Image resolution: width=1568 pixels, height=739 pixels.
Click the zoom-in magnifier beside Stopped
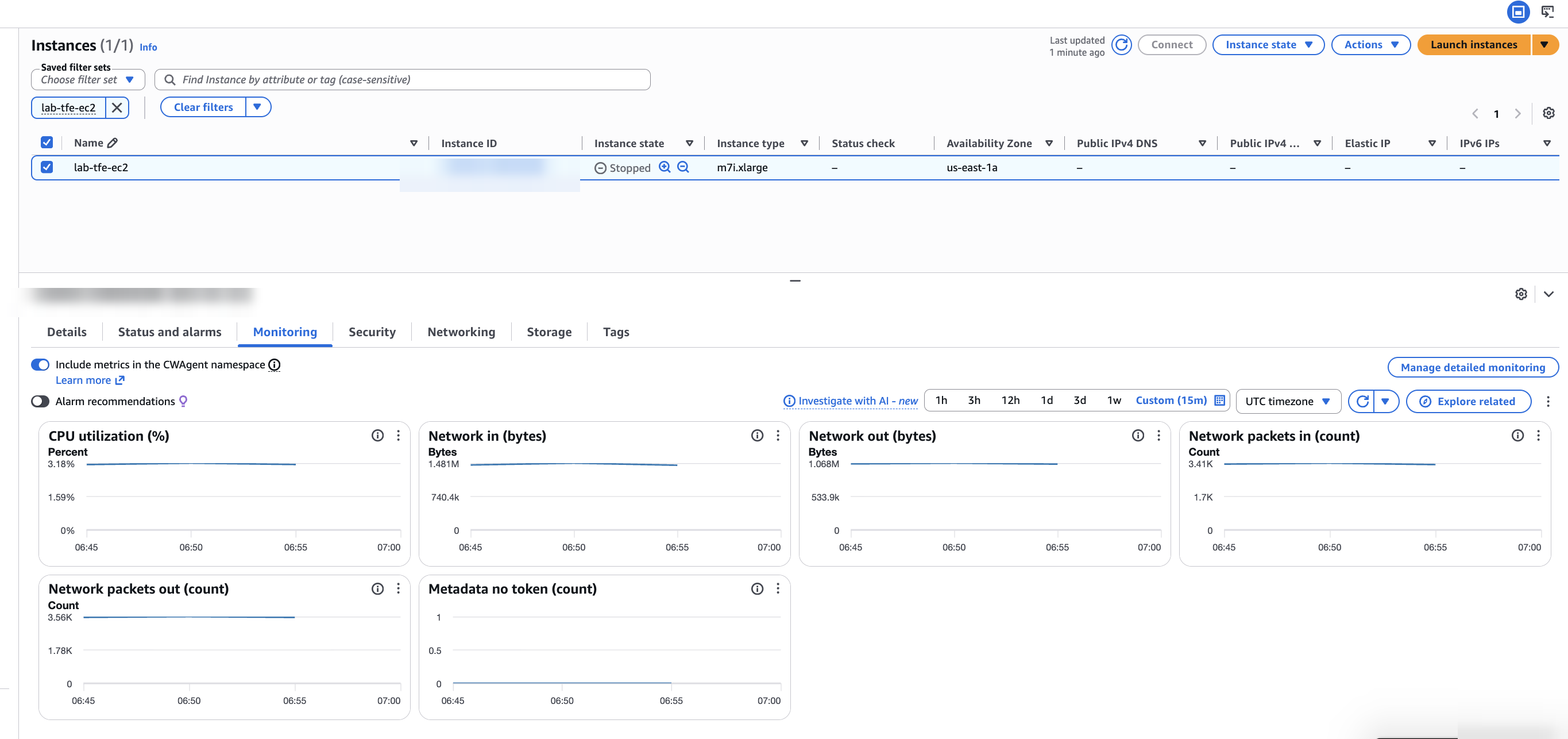point(665,168)
